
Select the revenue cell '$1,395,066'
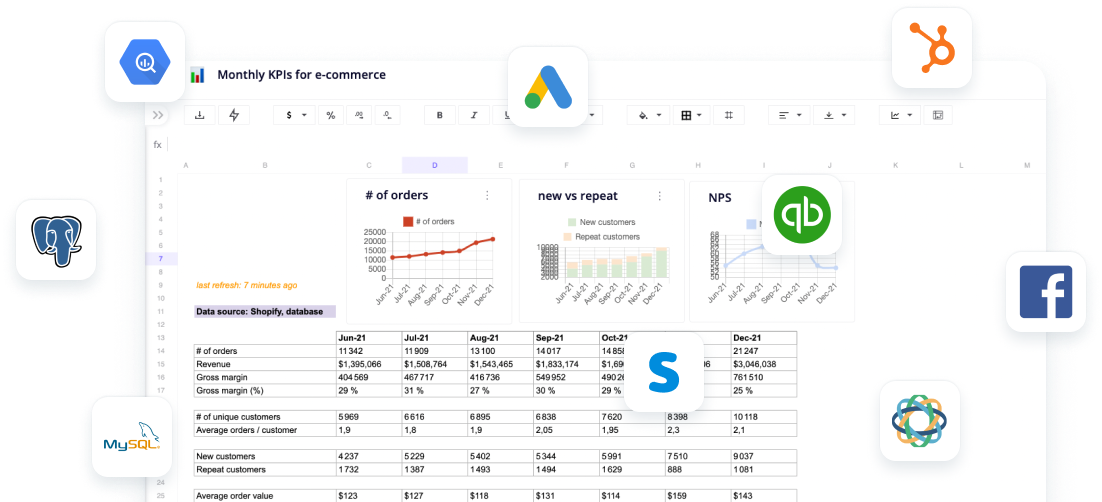coord(369,364)
